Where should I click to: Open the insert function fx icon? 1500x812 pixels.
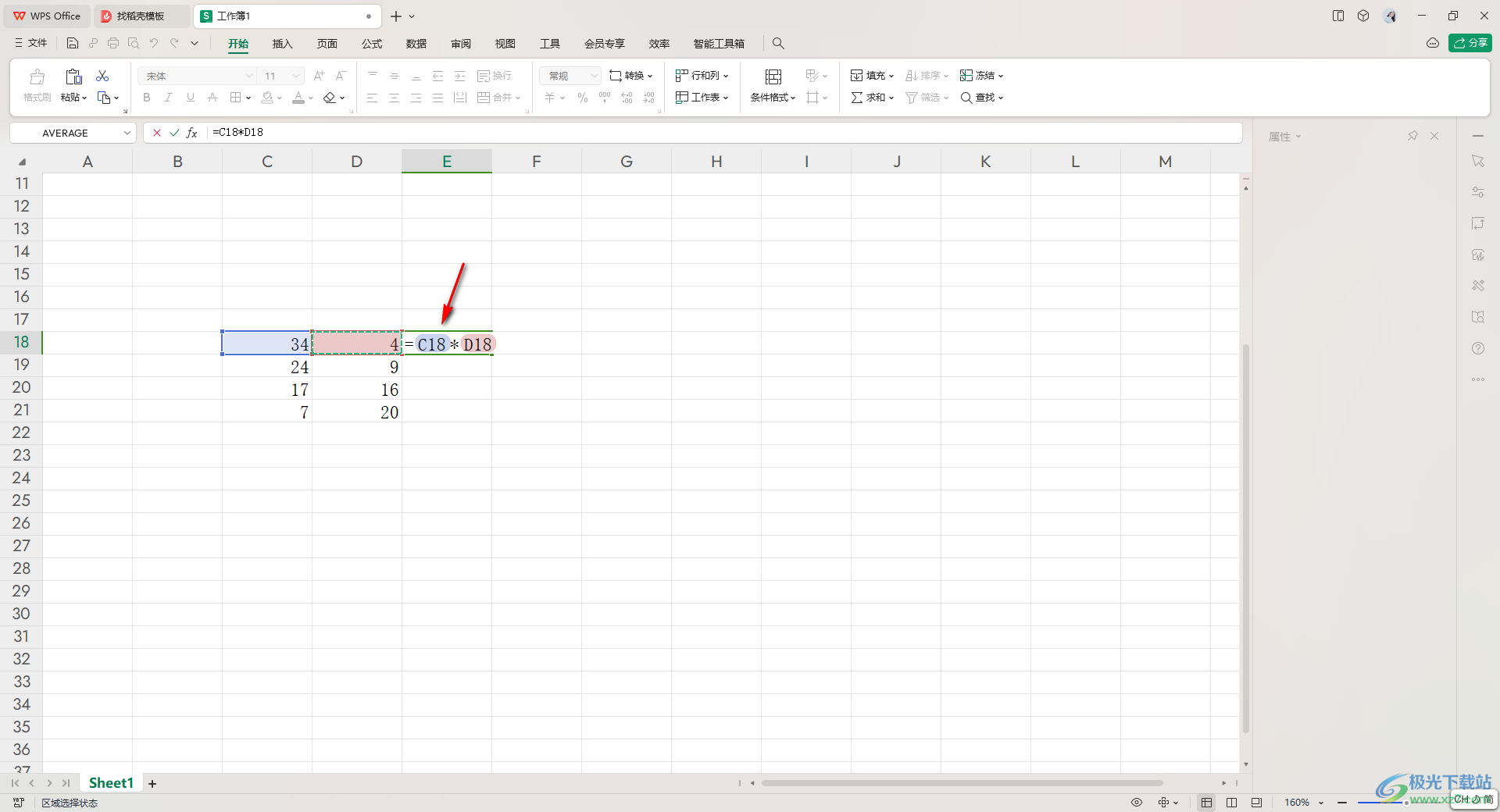[192, 133]
